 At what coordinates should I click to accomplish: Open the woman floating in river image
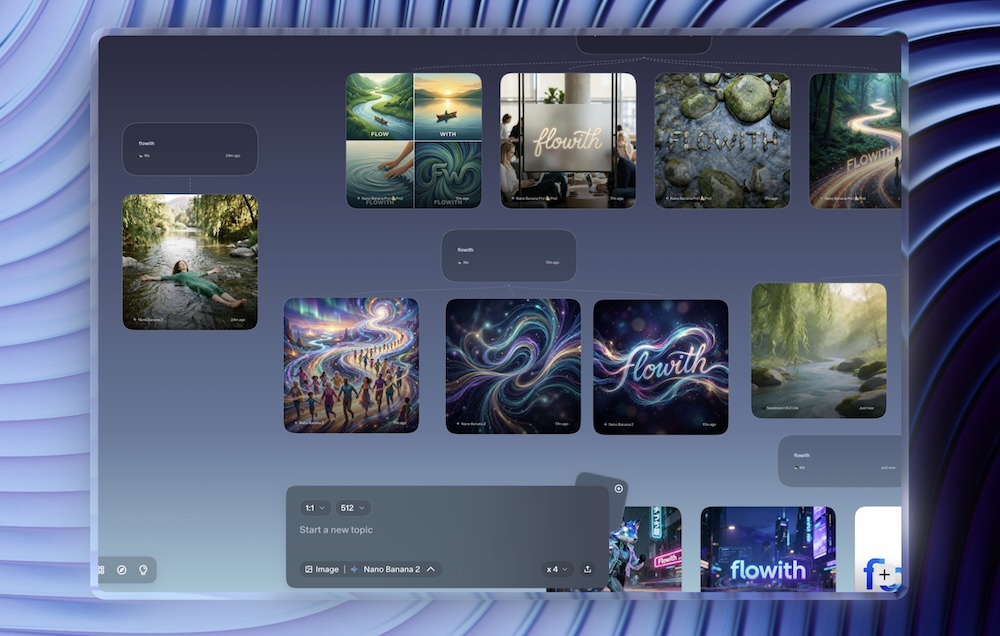190,261
